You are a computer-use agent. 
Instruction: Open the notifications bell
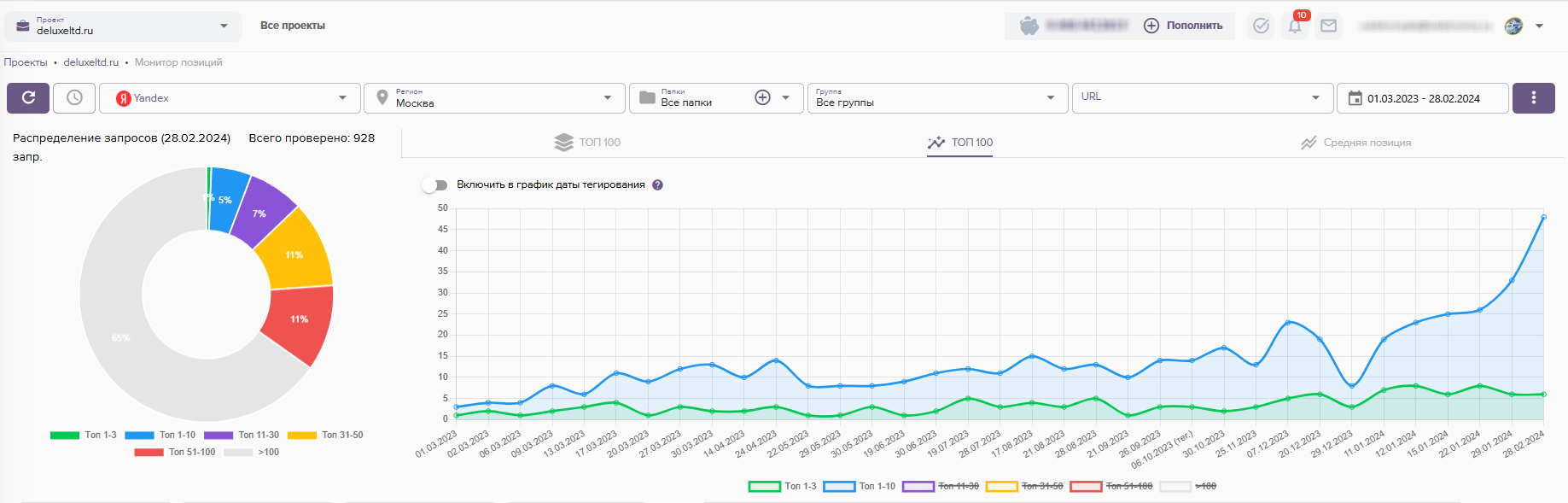(x=1295, y=26)
